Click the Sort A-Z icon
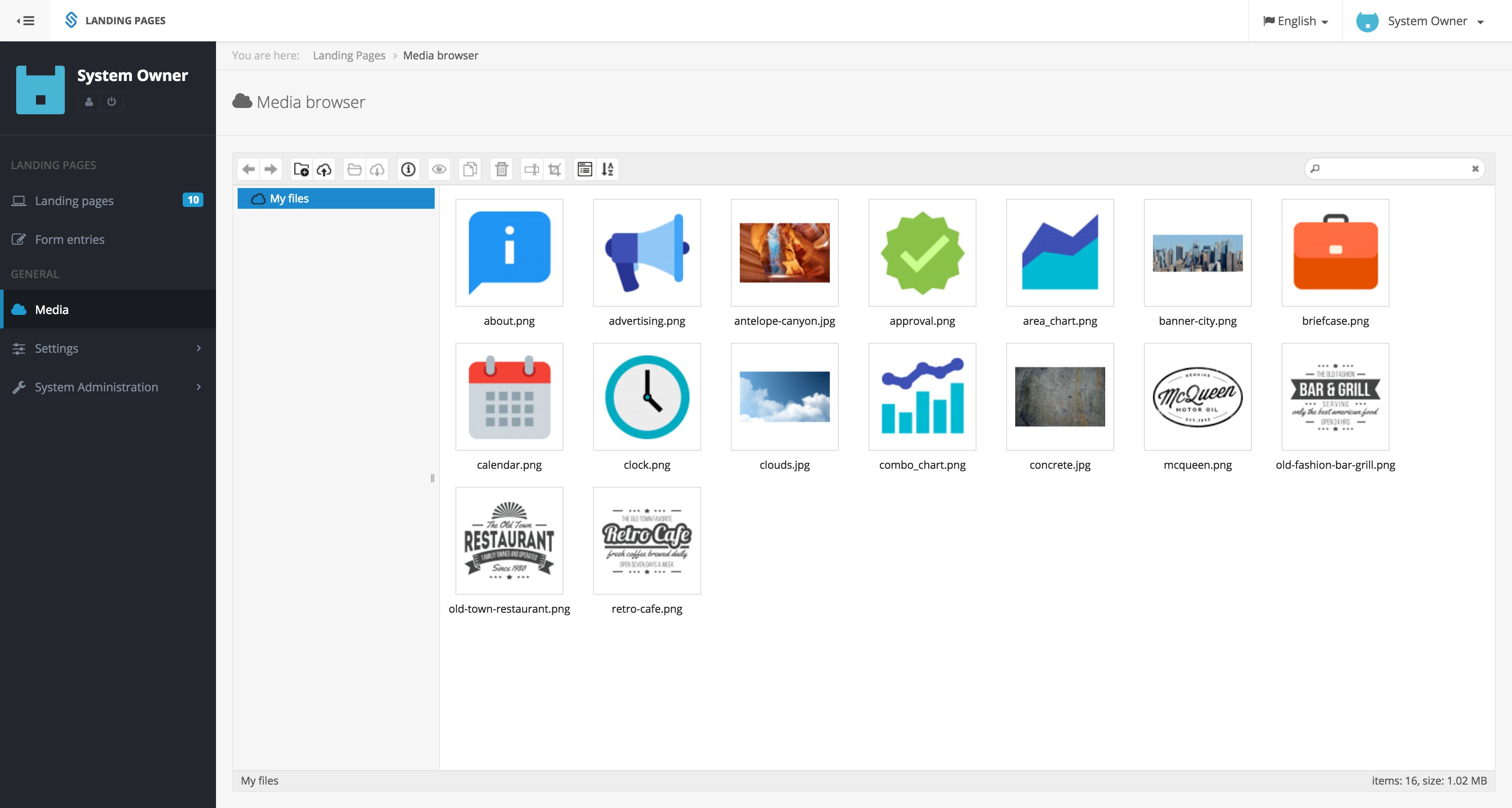 tap(607, 170)
